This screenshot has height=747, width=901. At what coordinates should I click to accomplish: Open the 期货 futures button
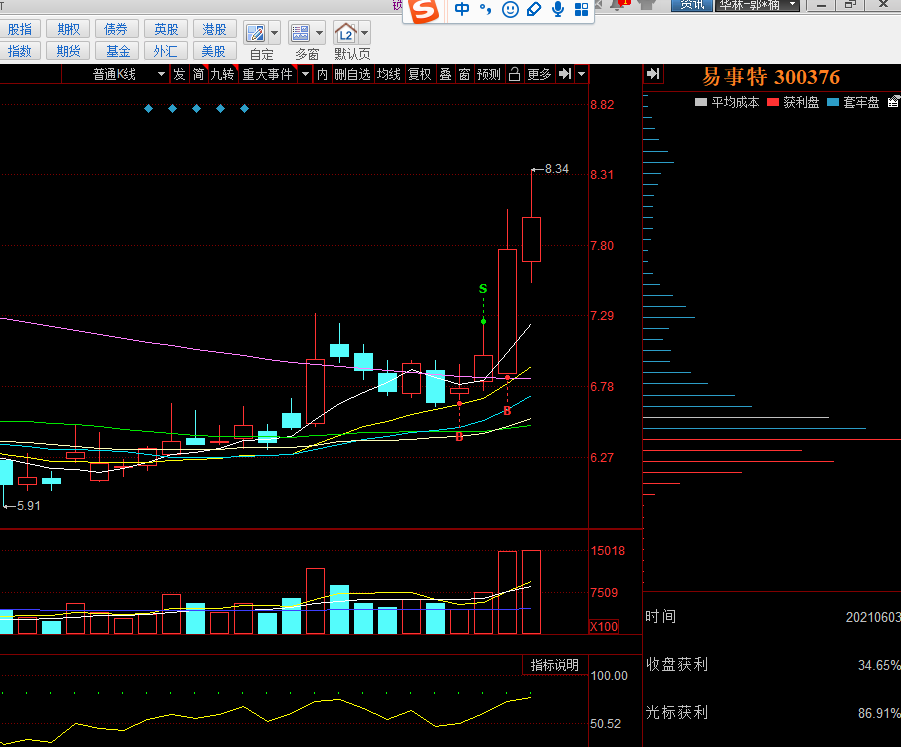click(x=68, y=51)
